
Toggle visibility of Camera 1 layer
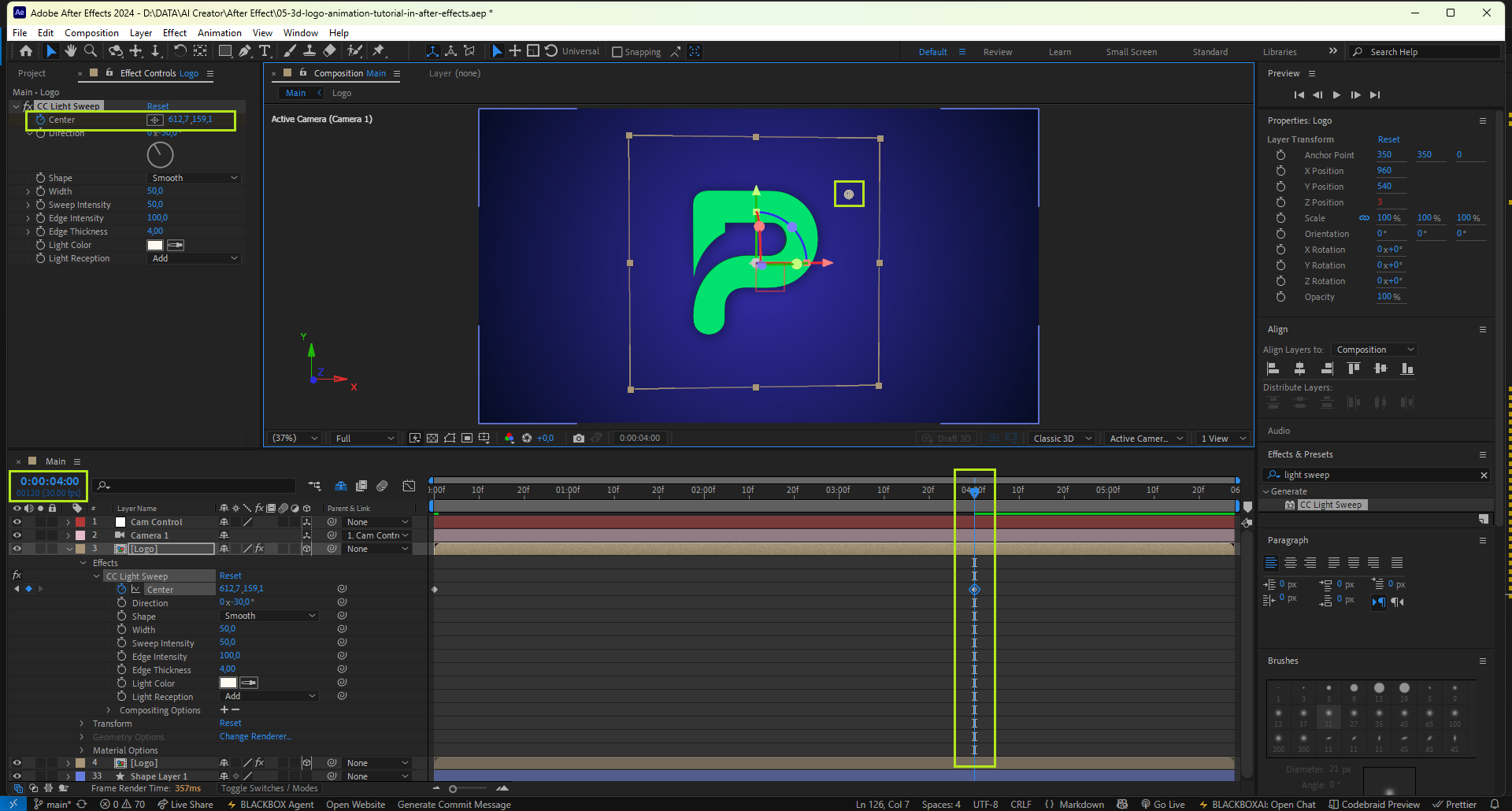coord(17,535)
